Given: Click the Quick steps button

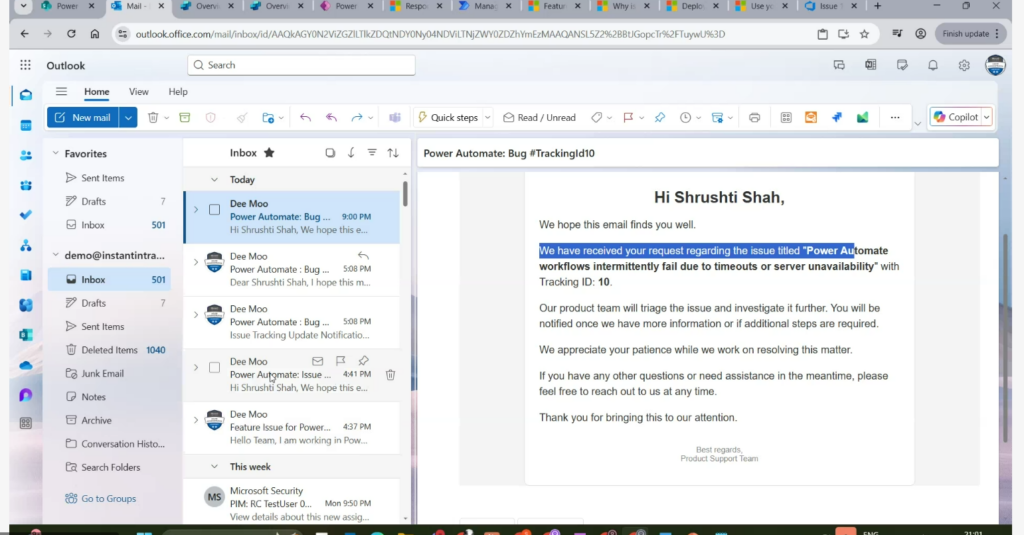Looking at the screenshot, I should 448,118.
